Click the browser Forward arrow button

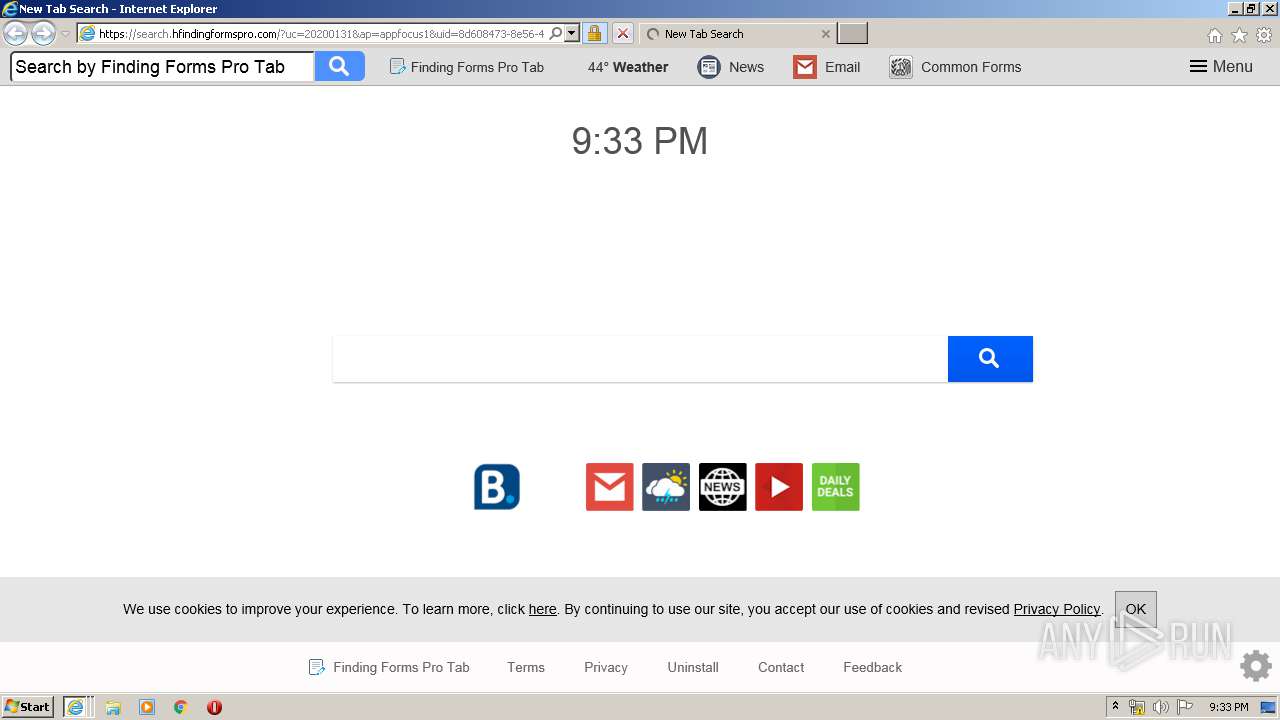[43, 33]
